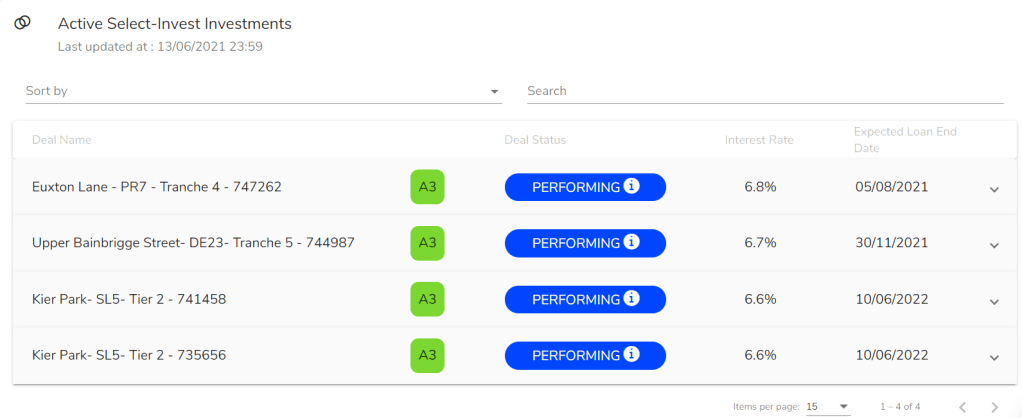Click the linked-circles Select-Invest icon
Screen dimensions: 1022x418
click(x=22, y=23)
